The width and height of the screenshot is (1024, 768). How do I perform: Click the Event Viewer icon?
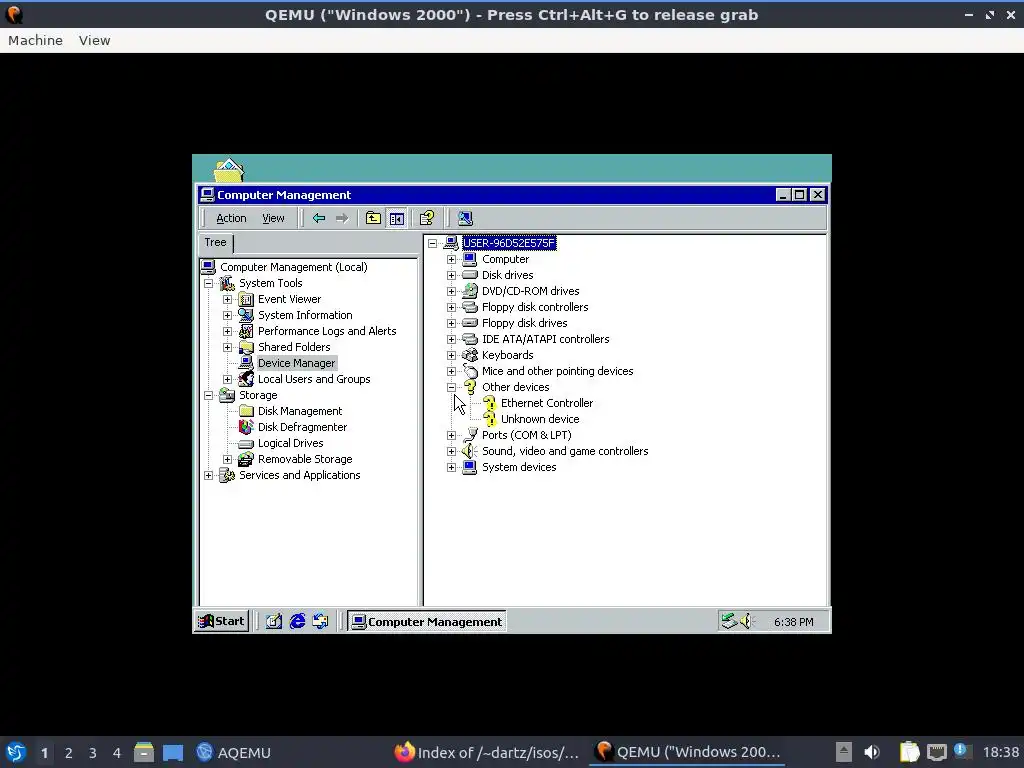point(246,299)
